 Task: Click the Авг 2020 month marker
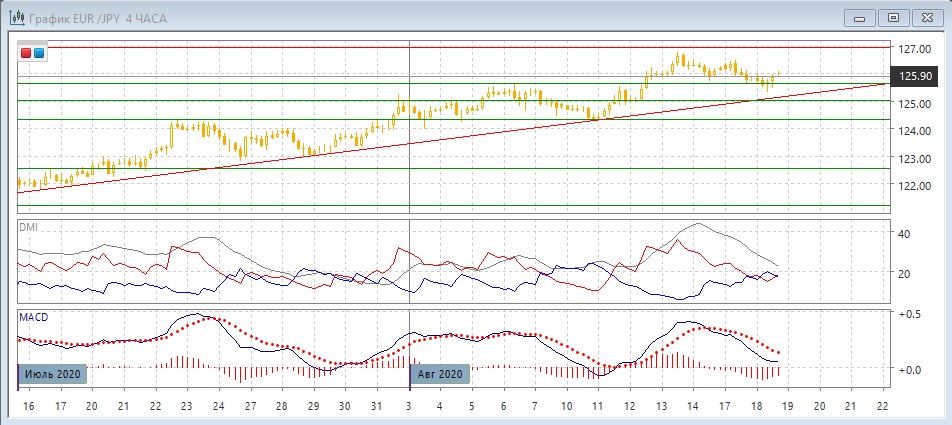440,374
